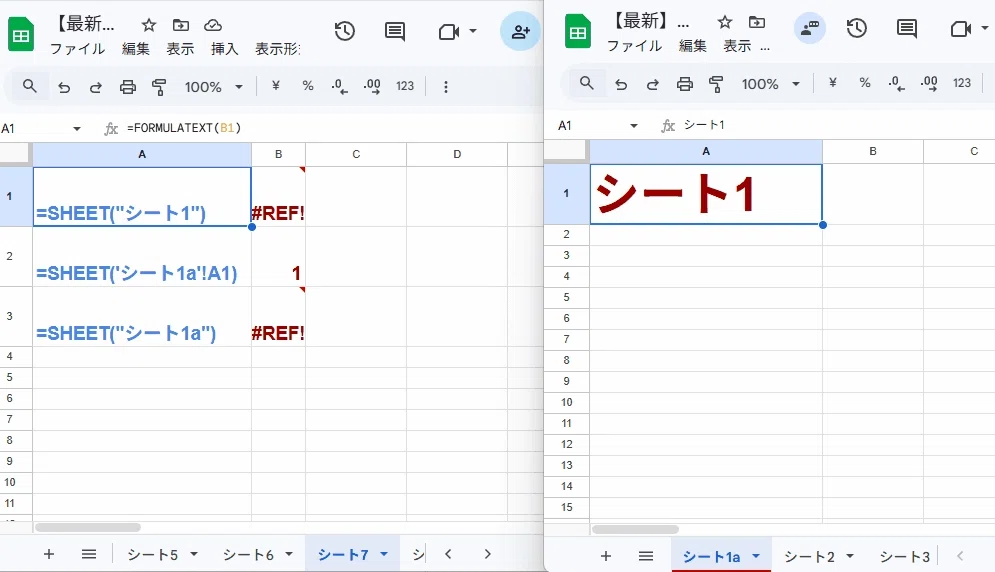The height and width of the screenshot is (572, 995).
Task: Open the 表示 menu in right window
Action: click(737, 46)
